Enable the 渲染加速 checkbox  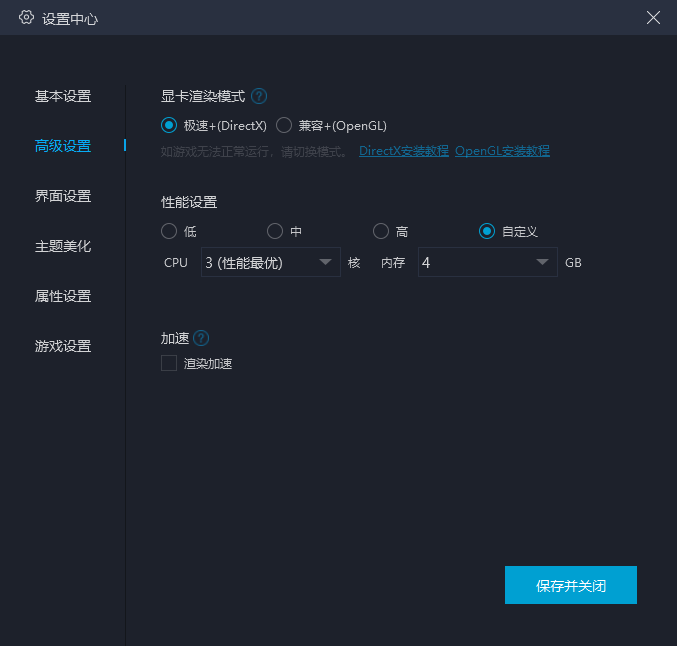169,363
